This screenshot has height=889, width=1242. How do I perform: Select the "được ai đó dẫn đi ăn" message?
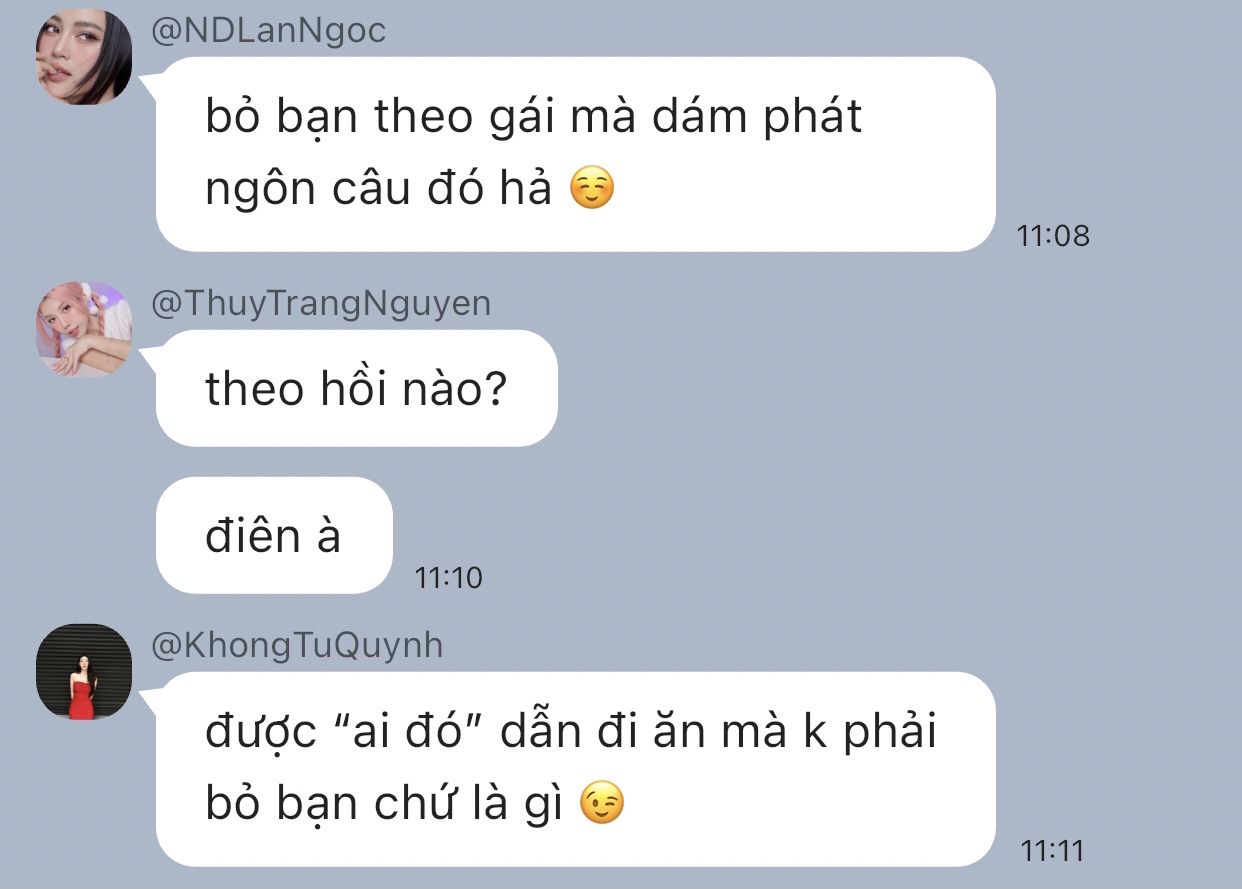coord(576,769)
